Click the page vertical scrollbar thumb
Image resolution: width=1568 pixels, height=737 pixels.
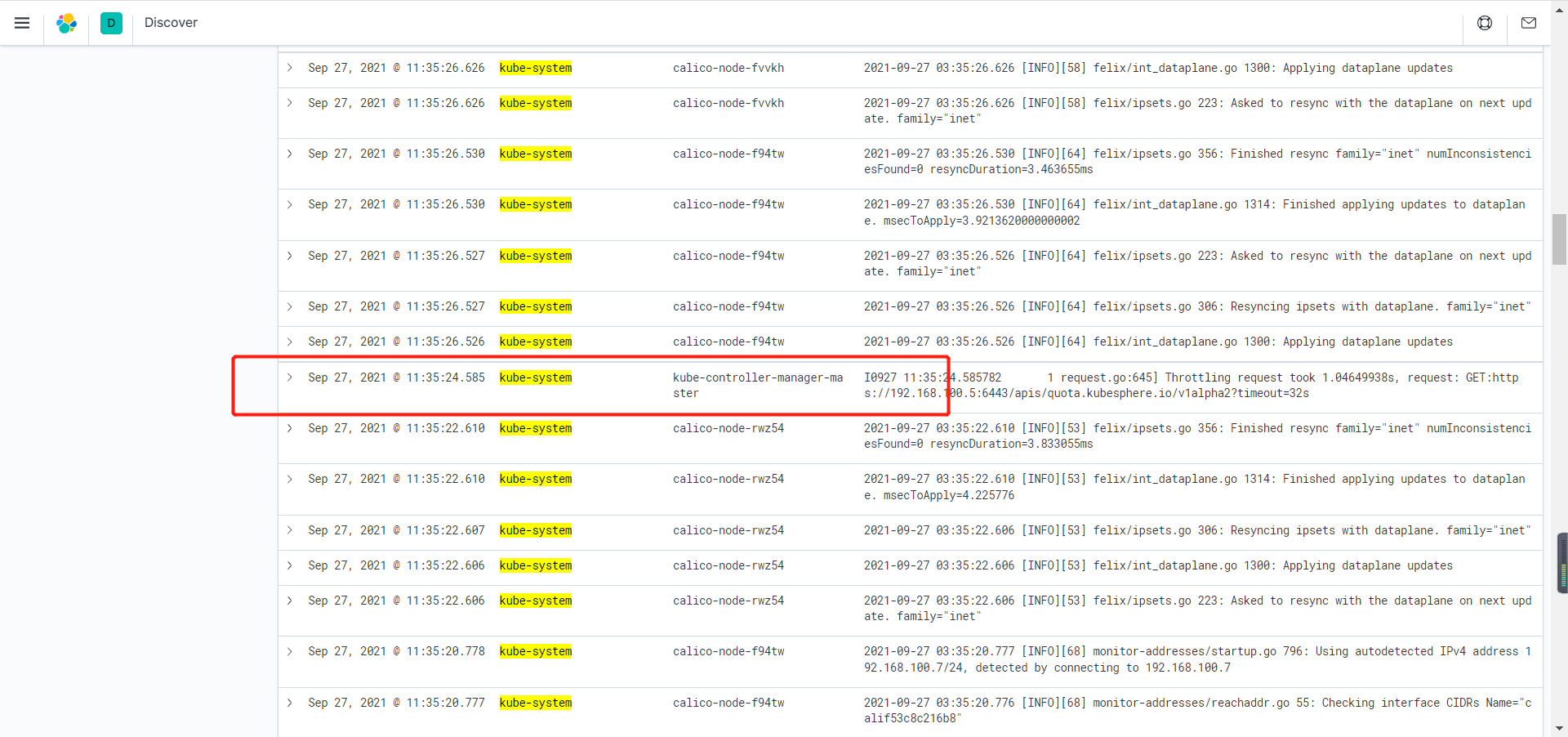1560,239
